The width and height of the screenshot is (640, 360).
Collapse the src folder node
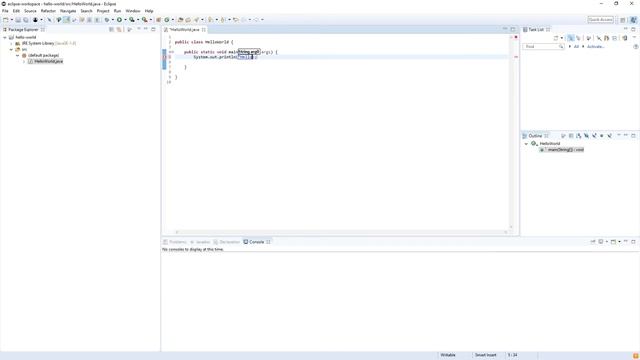11,49
